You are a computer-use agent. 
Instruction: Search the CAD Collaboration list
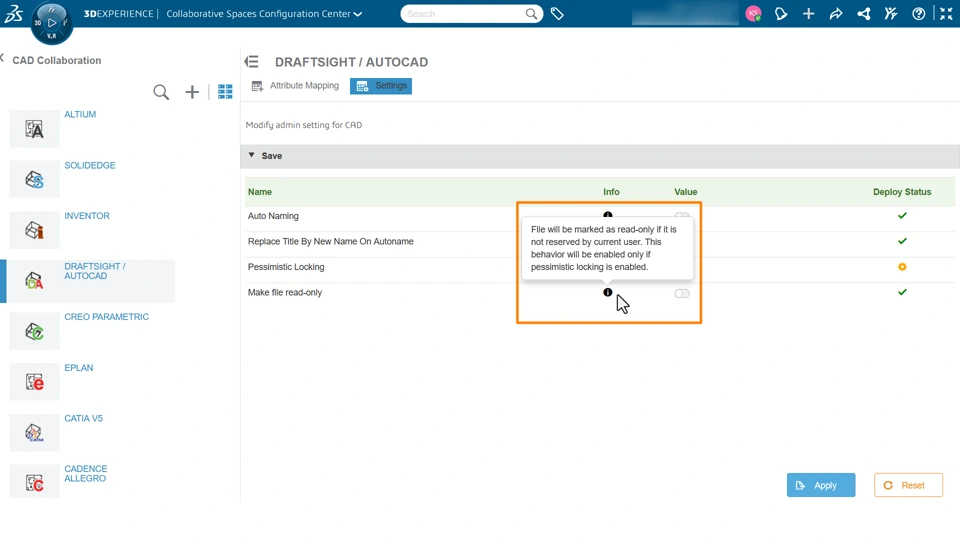point(161,92)
